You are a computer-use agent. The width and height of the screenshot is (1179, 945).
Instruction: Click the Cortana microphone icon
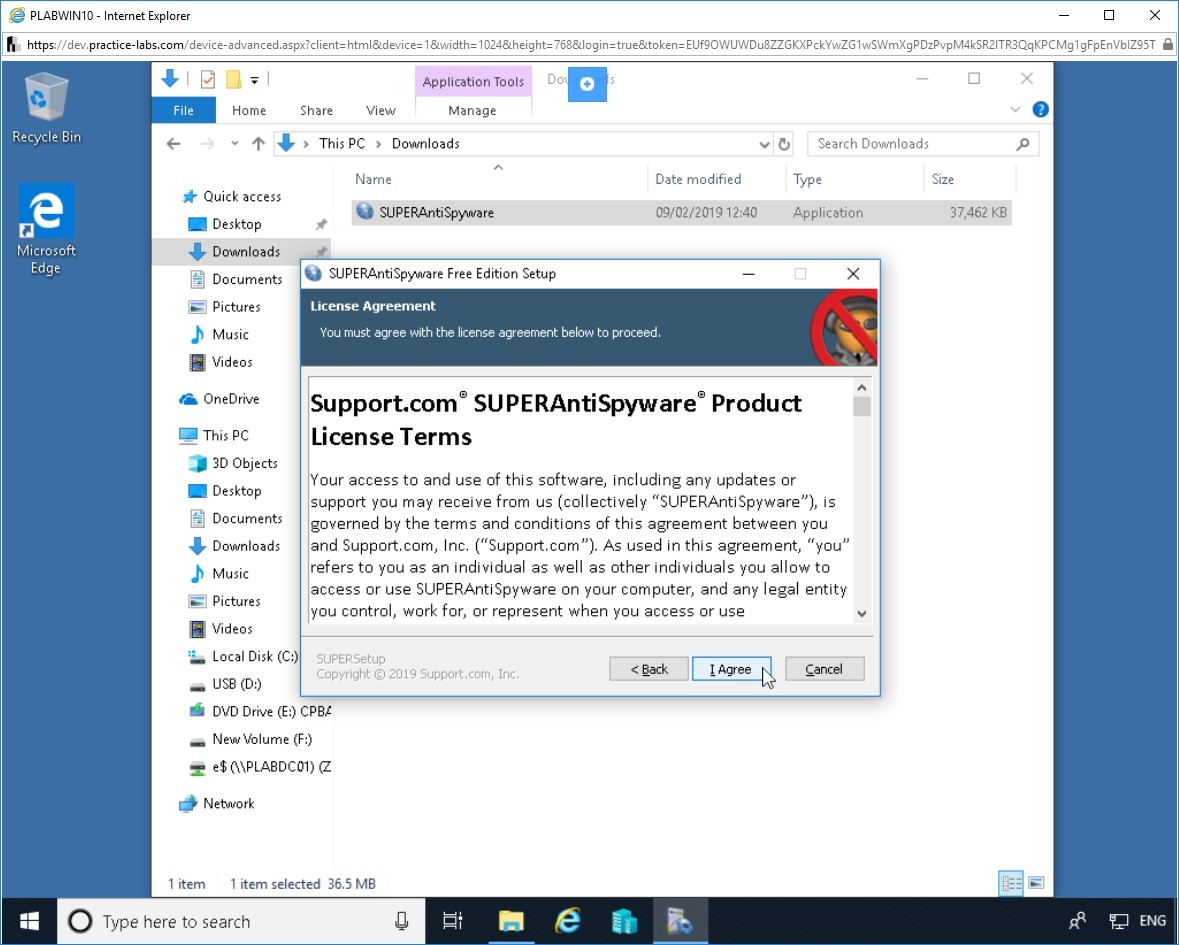(402, 921)
